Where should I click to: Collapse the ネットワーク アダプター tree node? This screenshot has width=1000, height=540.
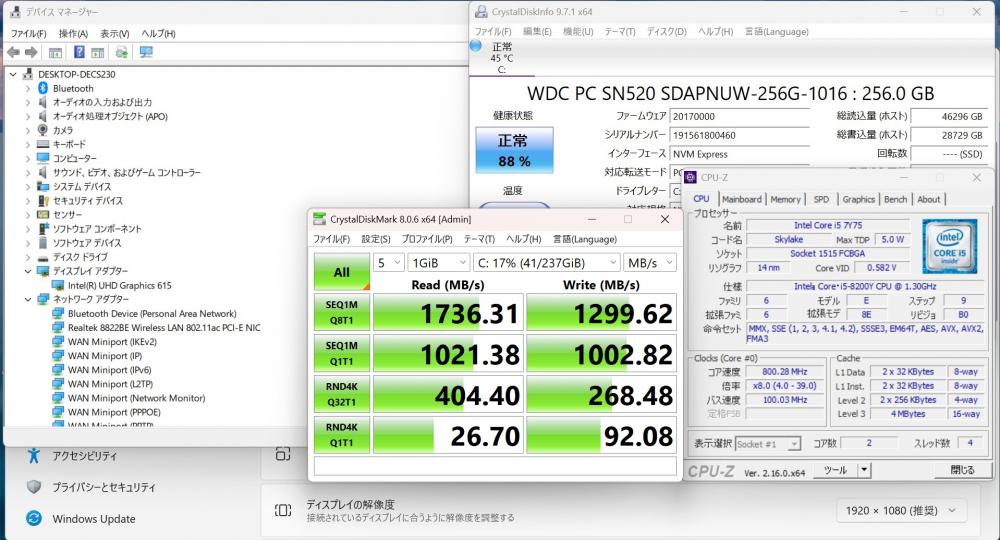click(x=27, y=299)
